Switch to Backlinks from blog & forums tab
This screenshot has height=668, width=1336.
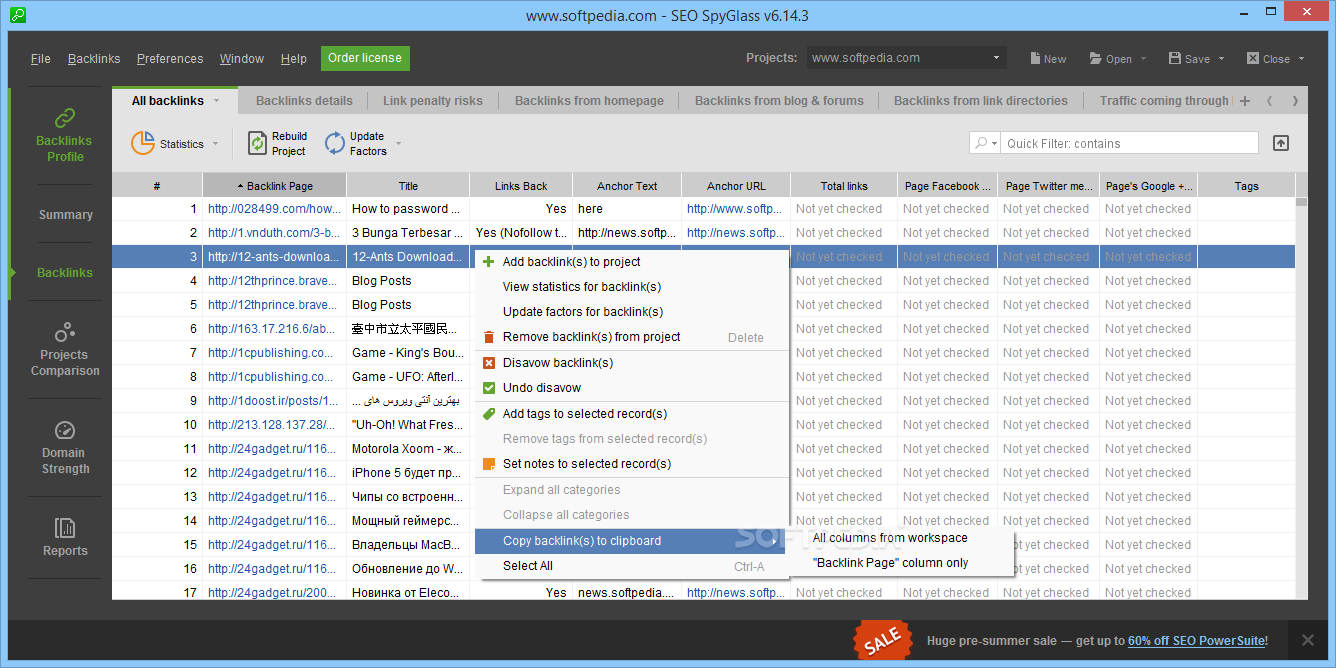(x=779, y=101)
